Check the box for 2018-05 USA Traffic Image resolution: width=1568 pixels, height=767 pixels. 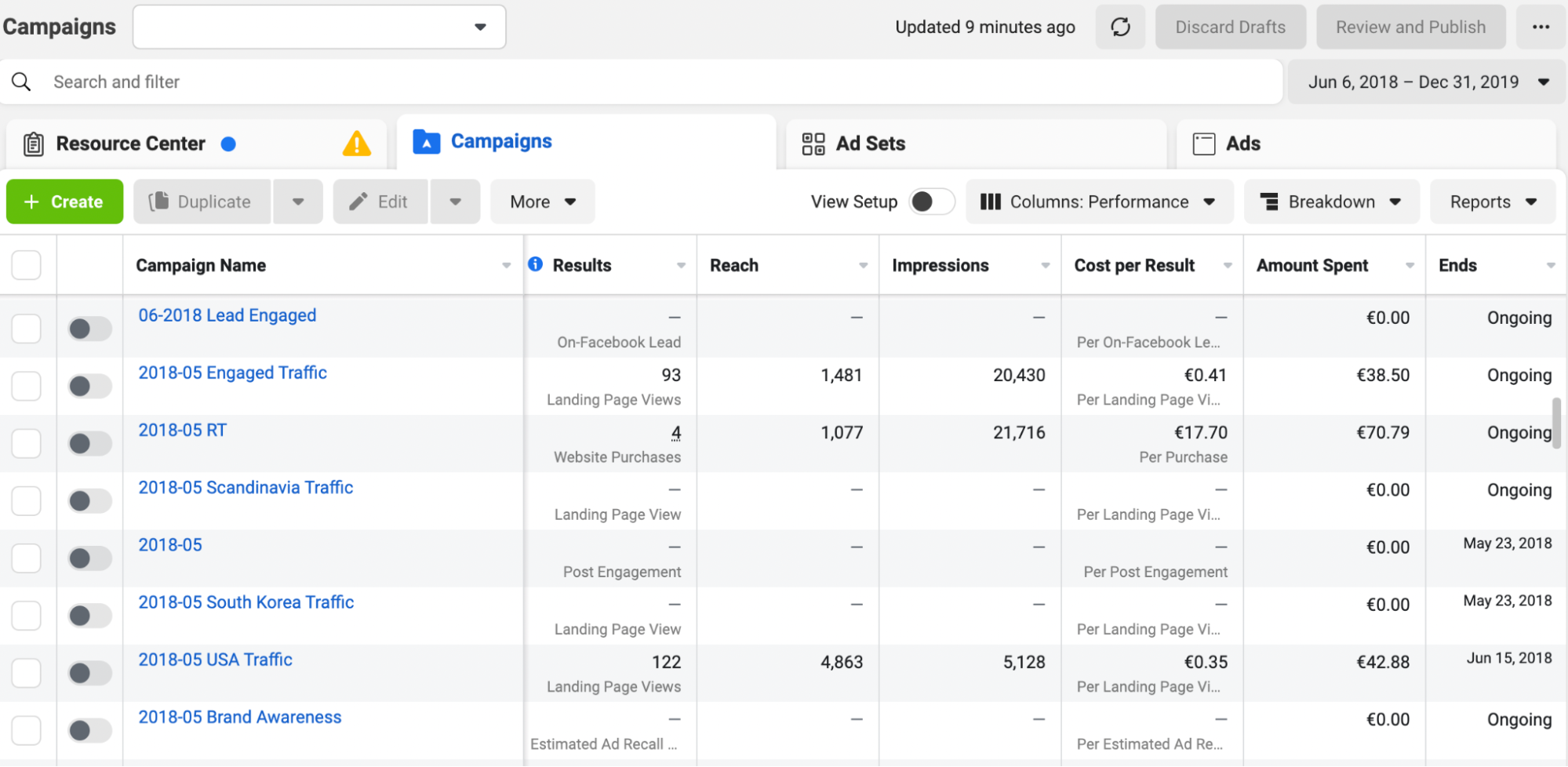(27, 673)
